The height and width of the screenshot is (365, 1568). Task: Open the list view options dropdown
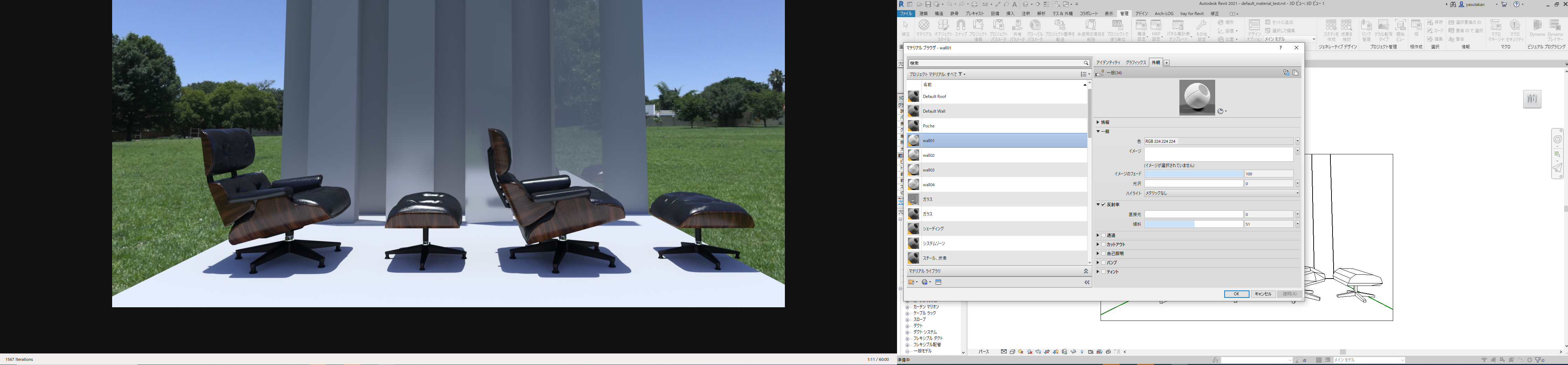(x=1085, y=74)
